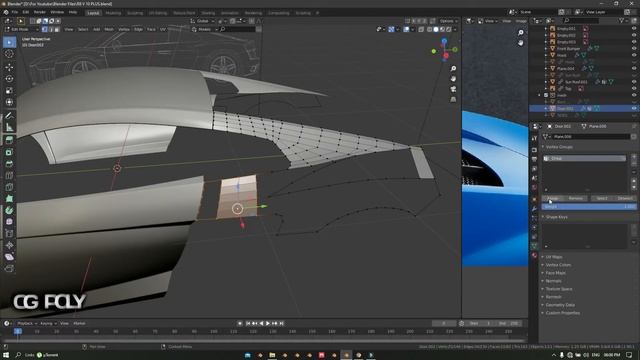
Task: Select the Annotate tool
Action: (9, 116)
